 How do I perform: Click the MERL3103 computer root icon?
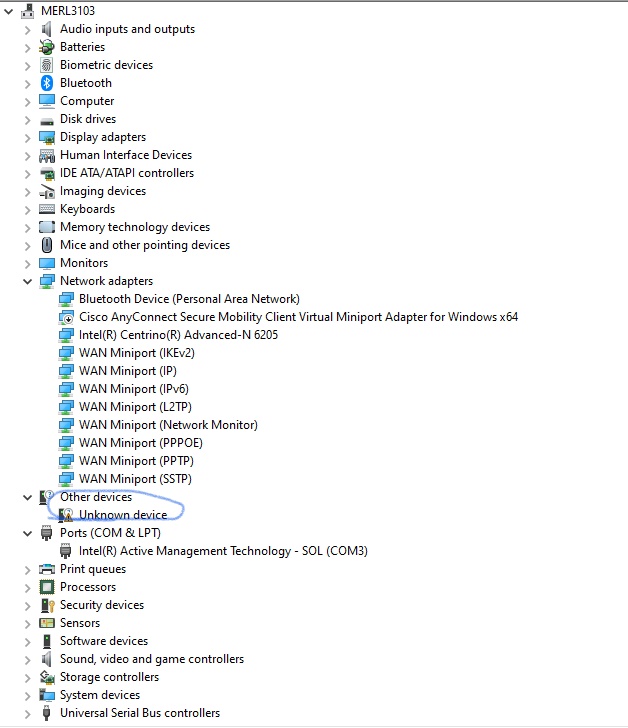[28, 11]
